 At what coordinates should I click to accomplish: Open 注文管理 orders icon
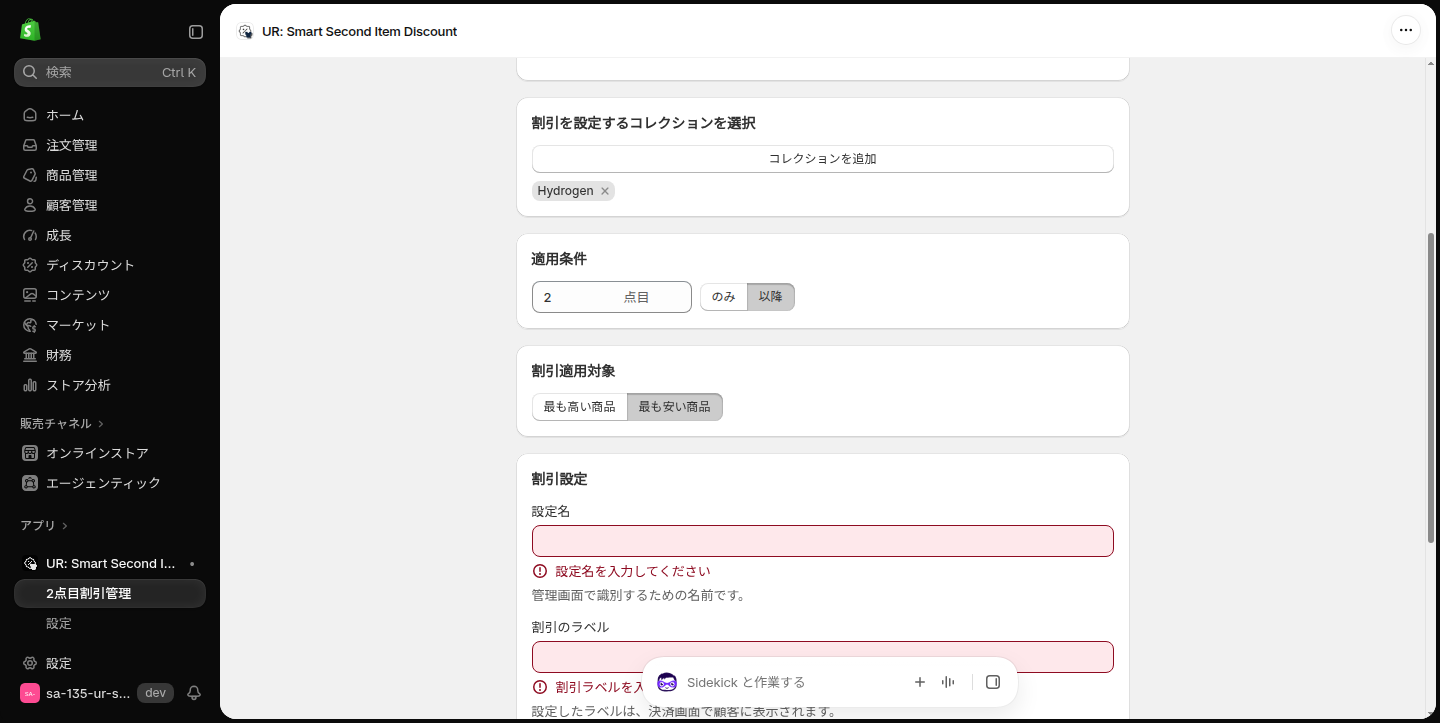(30, 145)
